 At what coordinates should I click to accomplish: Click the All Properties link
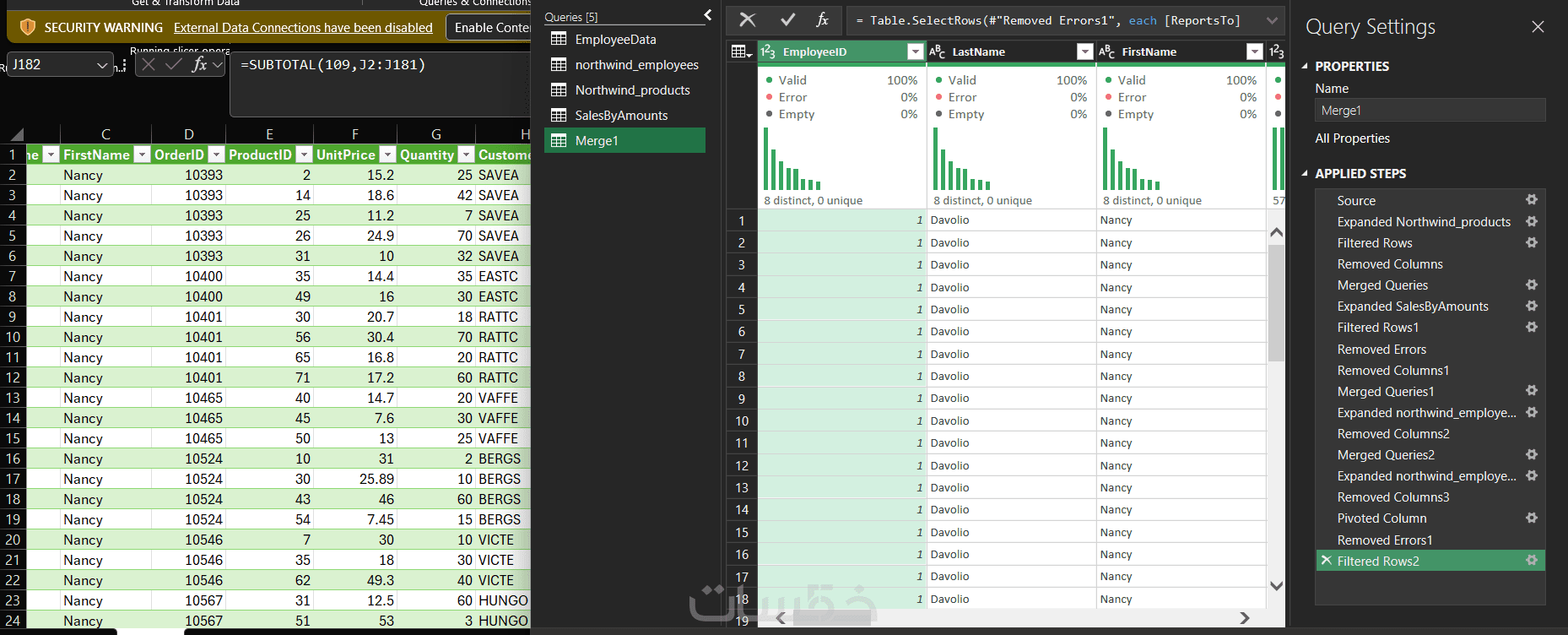pyautogui.click(x=1352, y=138)
